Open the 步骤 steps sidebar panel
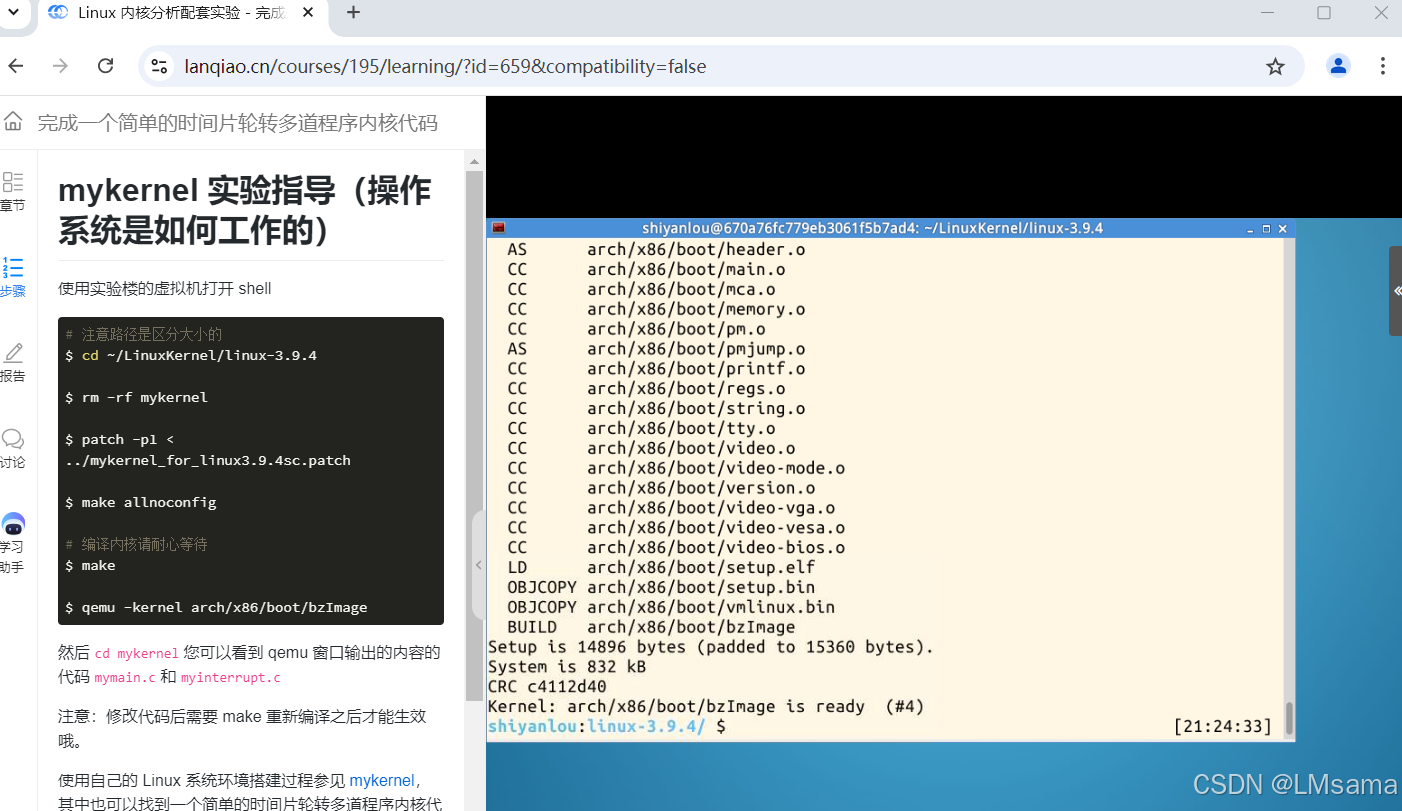 (13, 277)
